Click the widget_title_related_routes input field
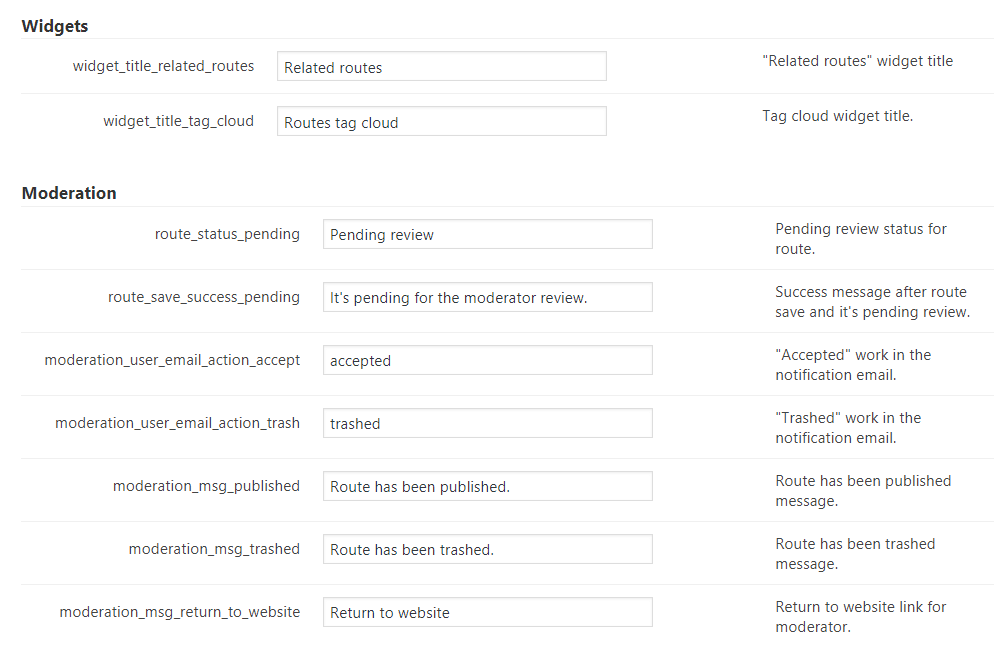Screen dimensions: 1007x658 click(x=441, y=67)
